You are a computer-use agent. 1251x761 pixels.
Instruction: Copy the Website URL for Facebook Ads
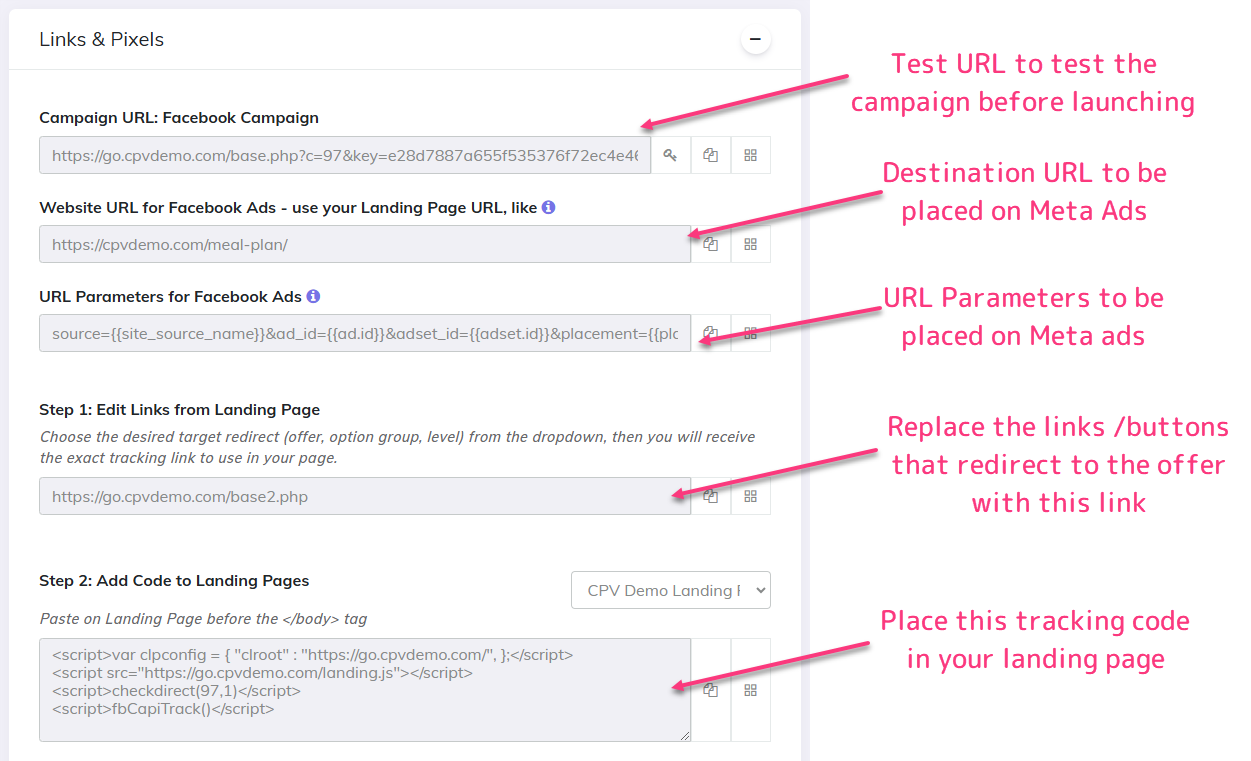711,244
